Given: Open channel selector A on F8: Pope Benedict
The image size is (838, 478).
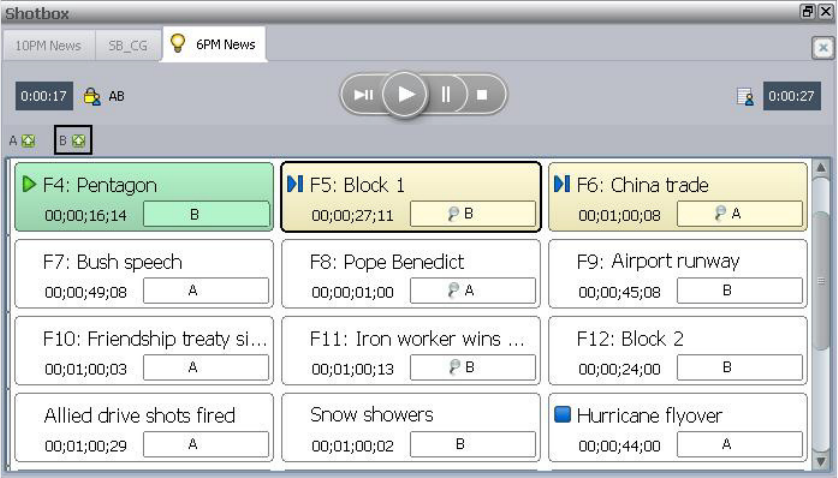Looking at the screenshot, I should point(472,291).
